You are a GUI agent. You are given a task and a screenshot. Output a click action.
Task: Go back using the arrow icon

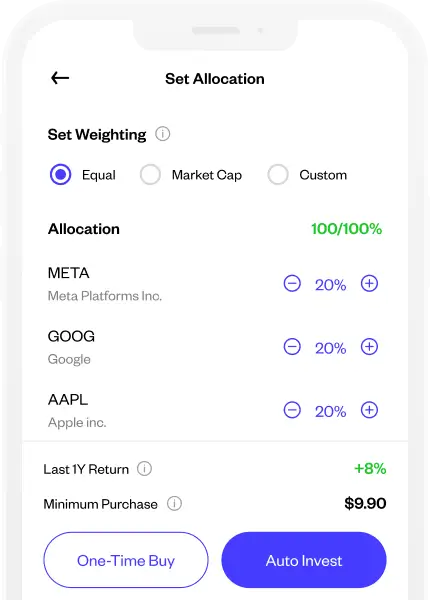(x=60, y=78)
